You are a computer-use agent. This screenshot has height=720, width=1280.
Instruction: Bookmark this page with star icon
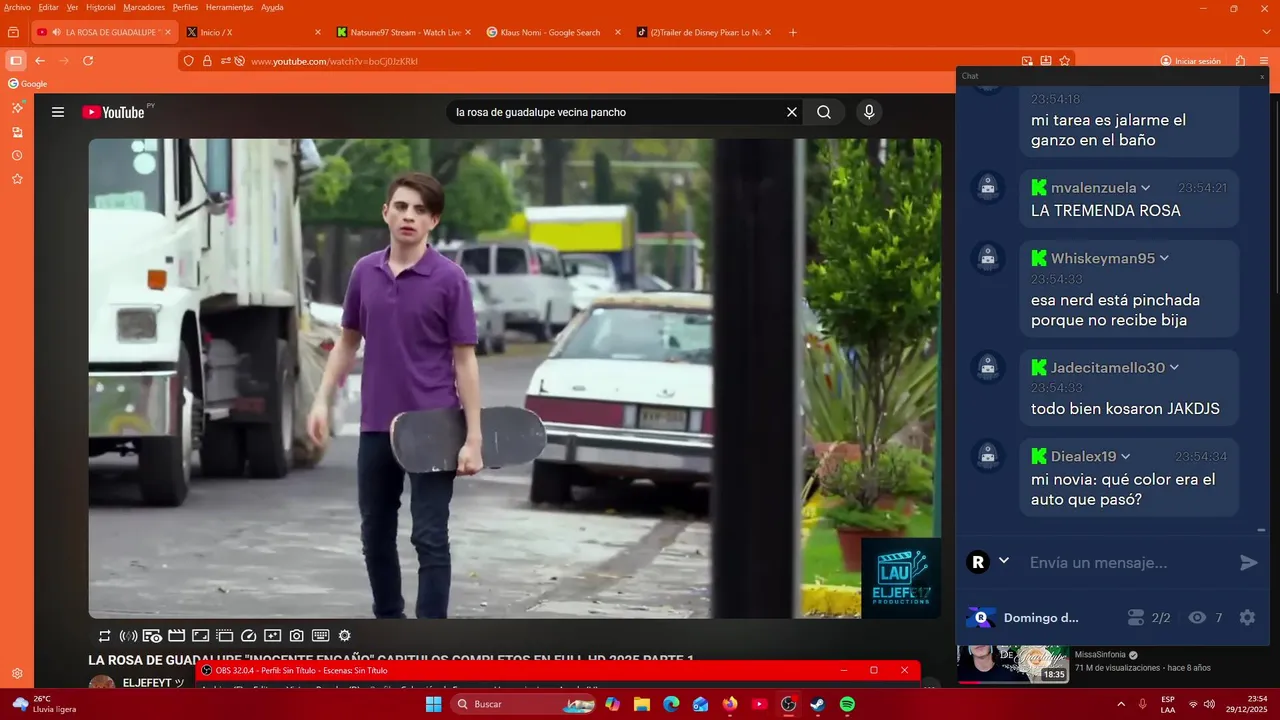(1064, 61)
